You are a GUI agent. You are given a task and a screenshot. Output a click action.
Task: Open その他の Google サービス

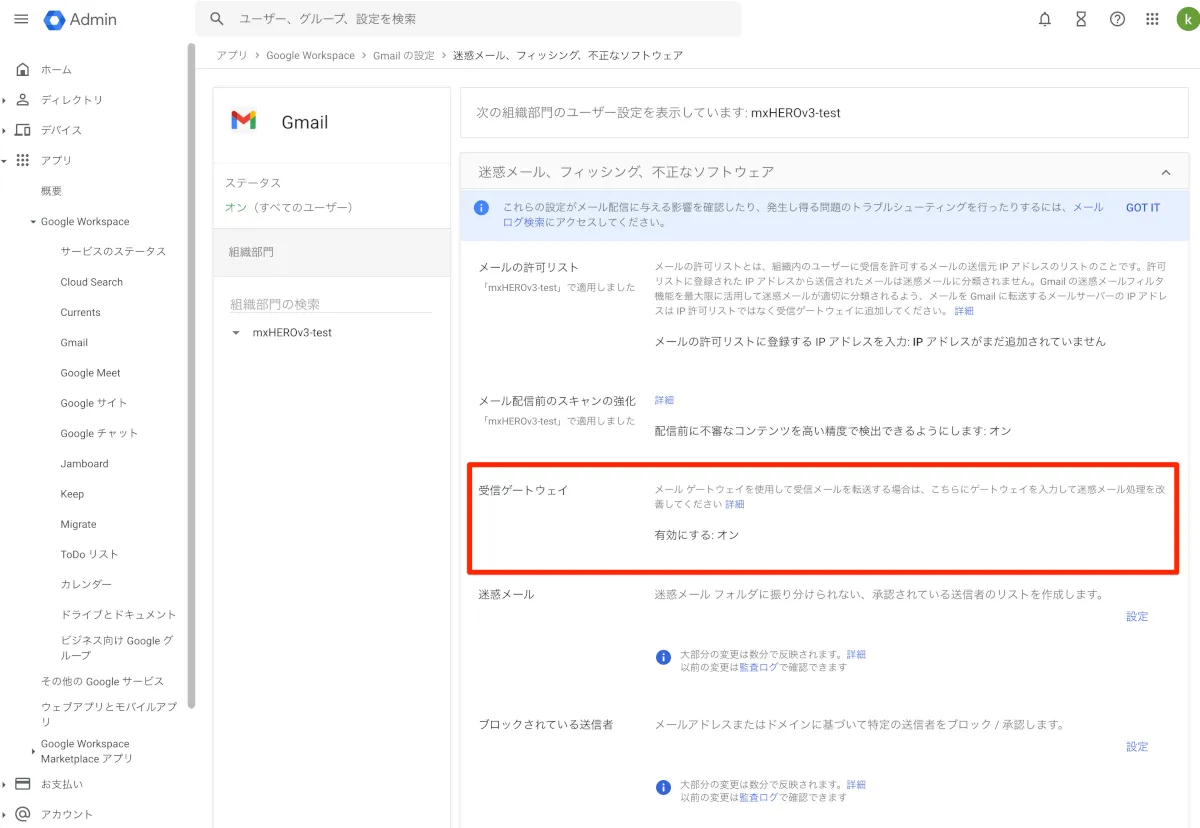102,681
